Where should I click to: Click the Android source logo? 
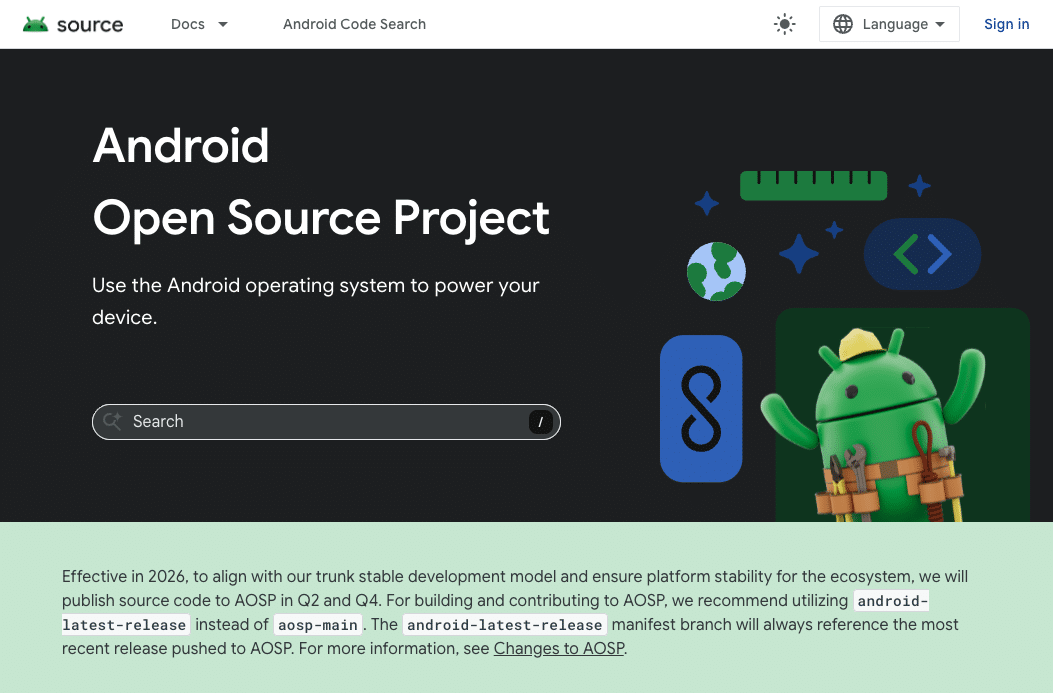pos(72,24)
